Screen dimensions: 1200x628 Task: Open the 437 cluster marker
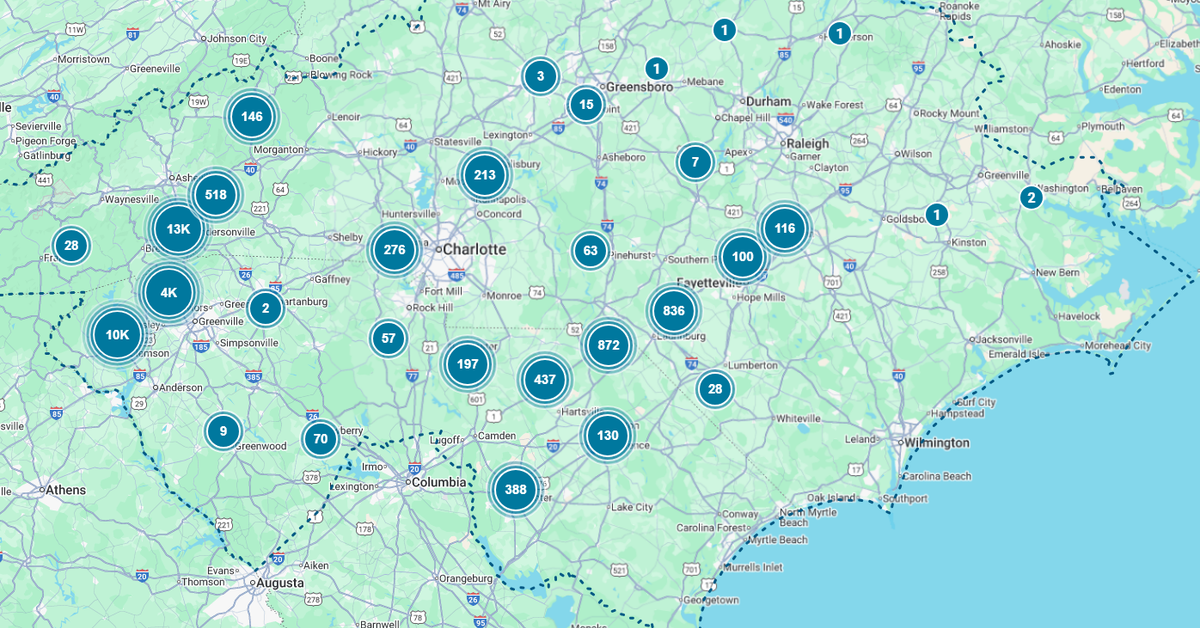click(545, 380)
